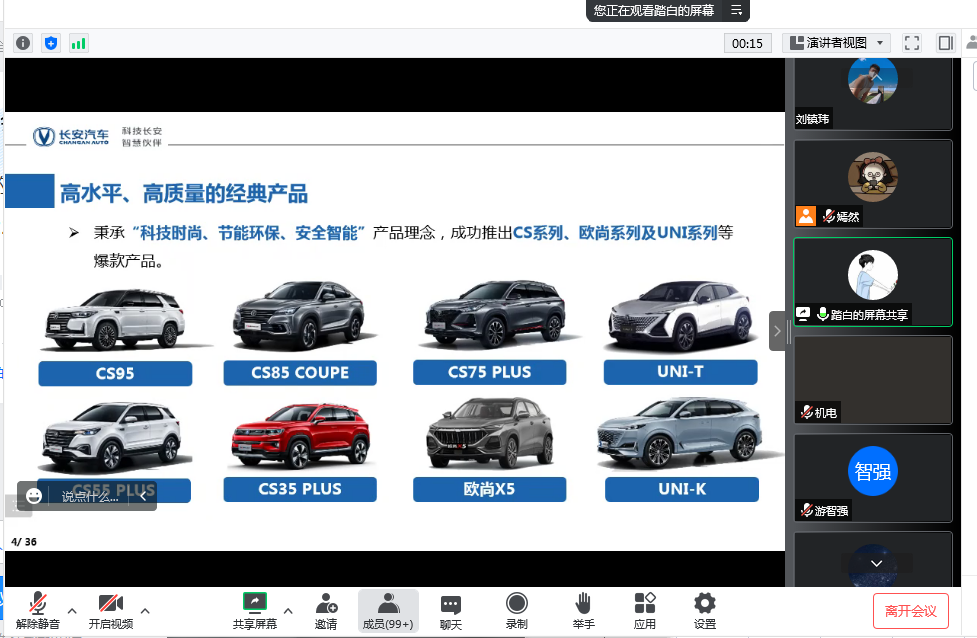Screen dimensions: 977x638
Task: Expand audio options arrow beside 解除静音
Action: (72, 610)
